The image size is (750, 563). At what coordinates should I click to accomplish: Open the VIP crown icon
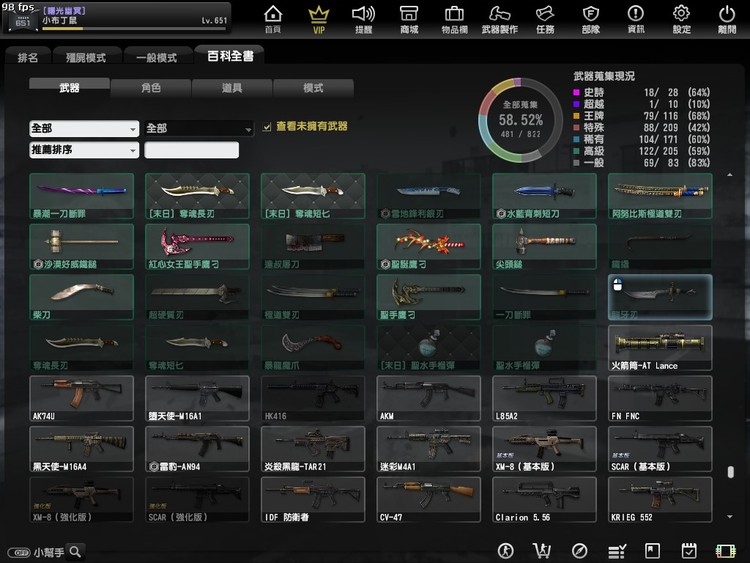pyautogui.click(x=319, y=19)
